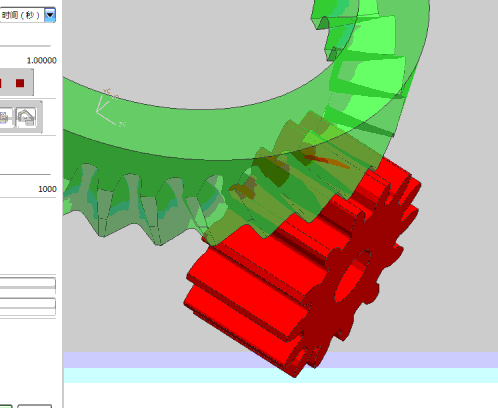Select the 1000 step value

tap(47, 189)
